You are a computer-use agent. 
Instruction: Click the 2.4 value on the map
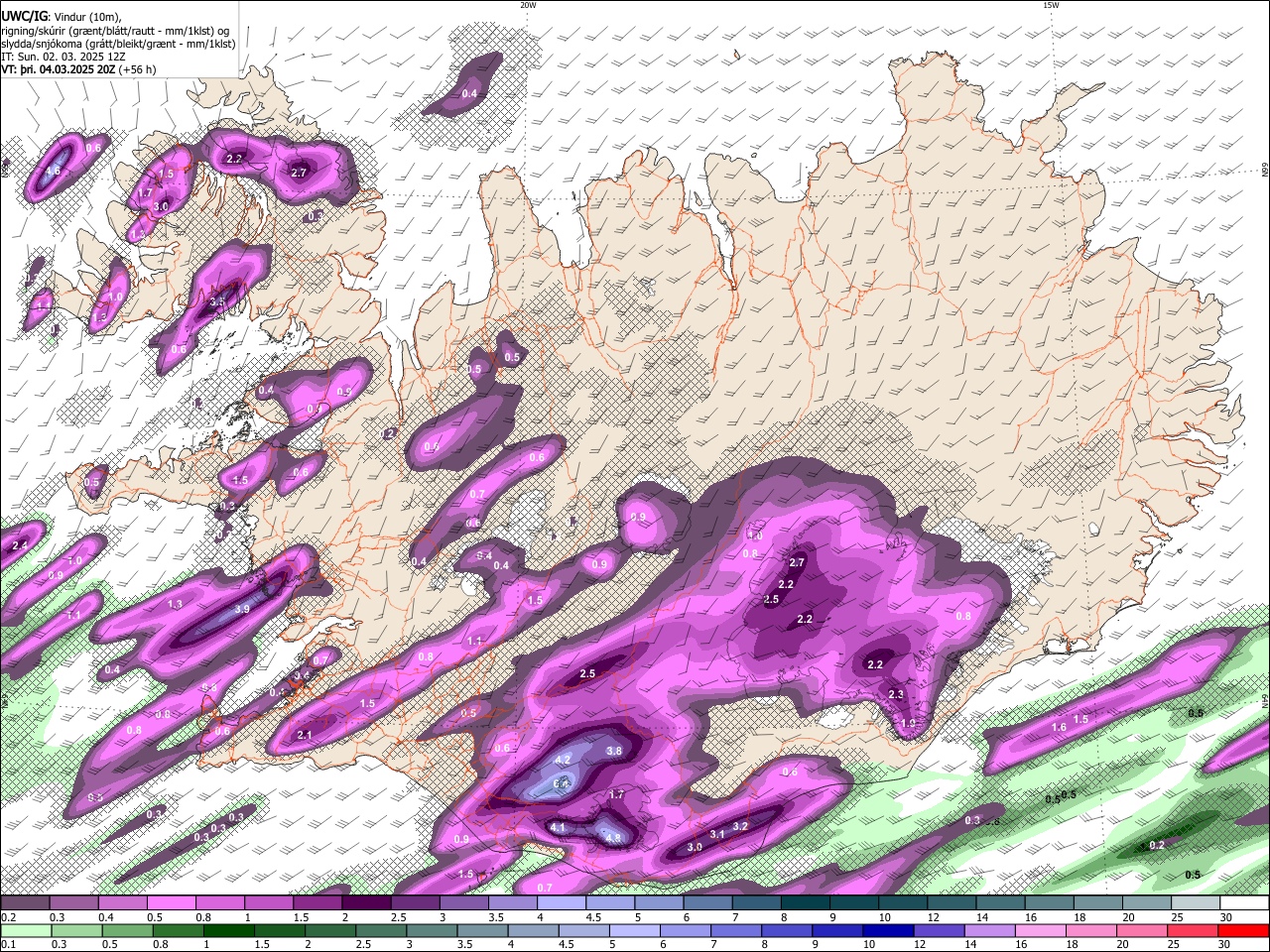pyautogui.click(x=20, y=546)
